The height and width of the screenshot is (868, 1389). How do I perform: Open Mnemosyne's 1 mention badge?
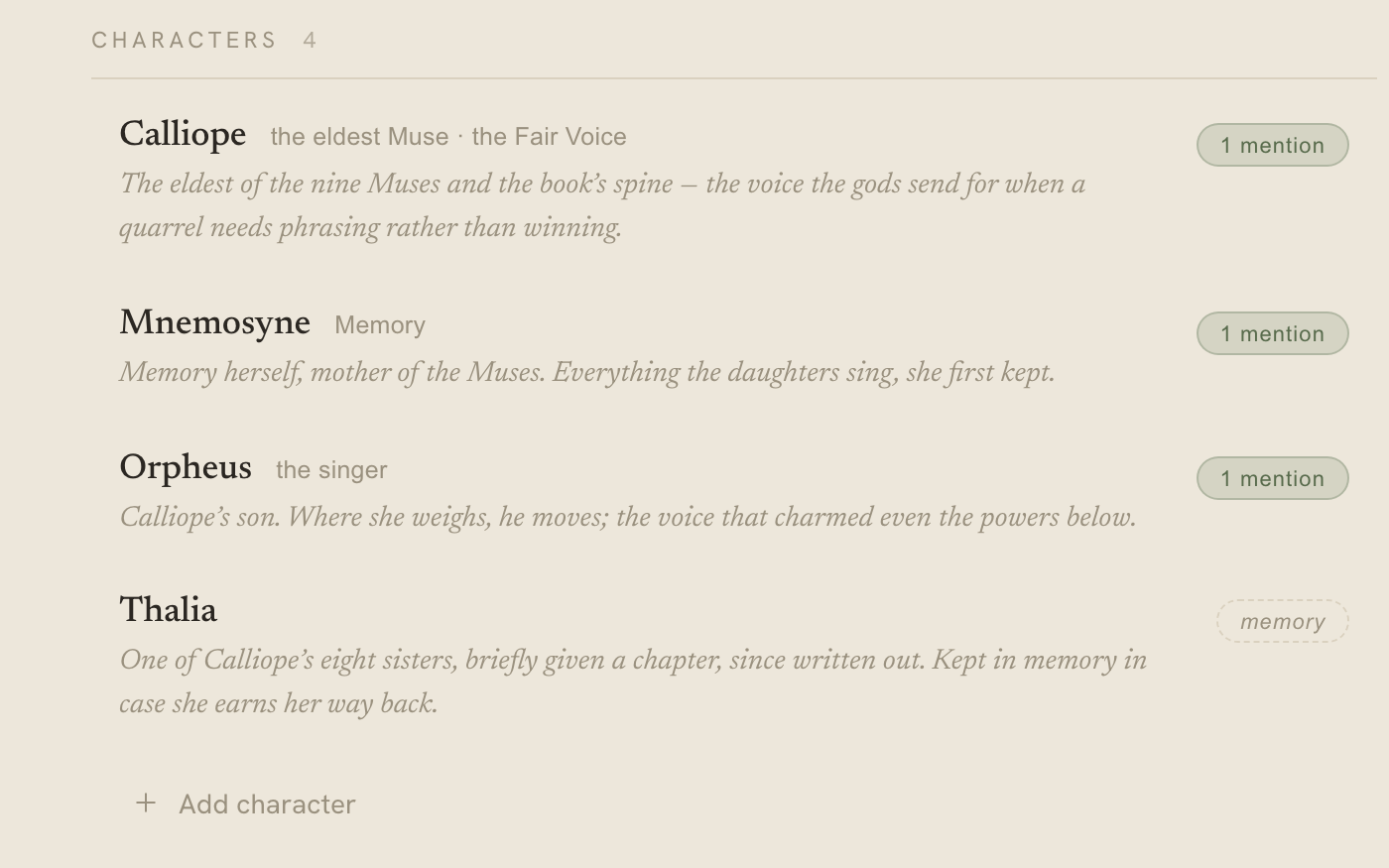[1272, 333]
